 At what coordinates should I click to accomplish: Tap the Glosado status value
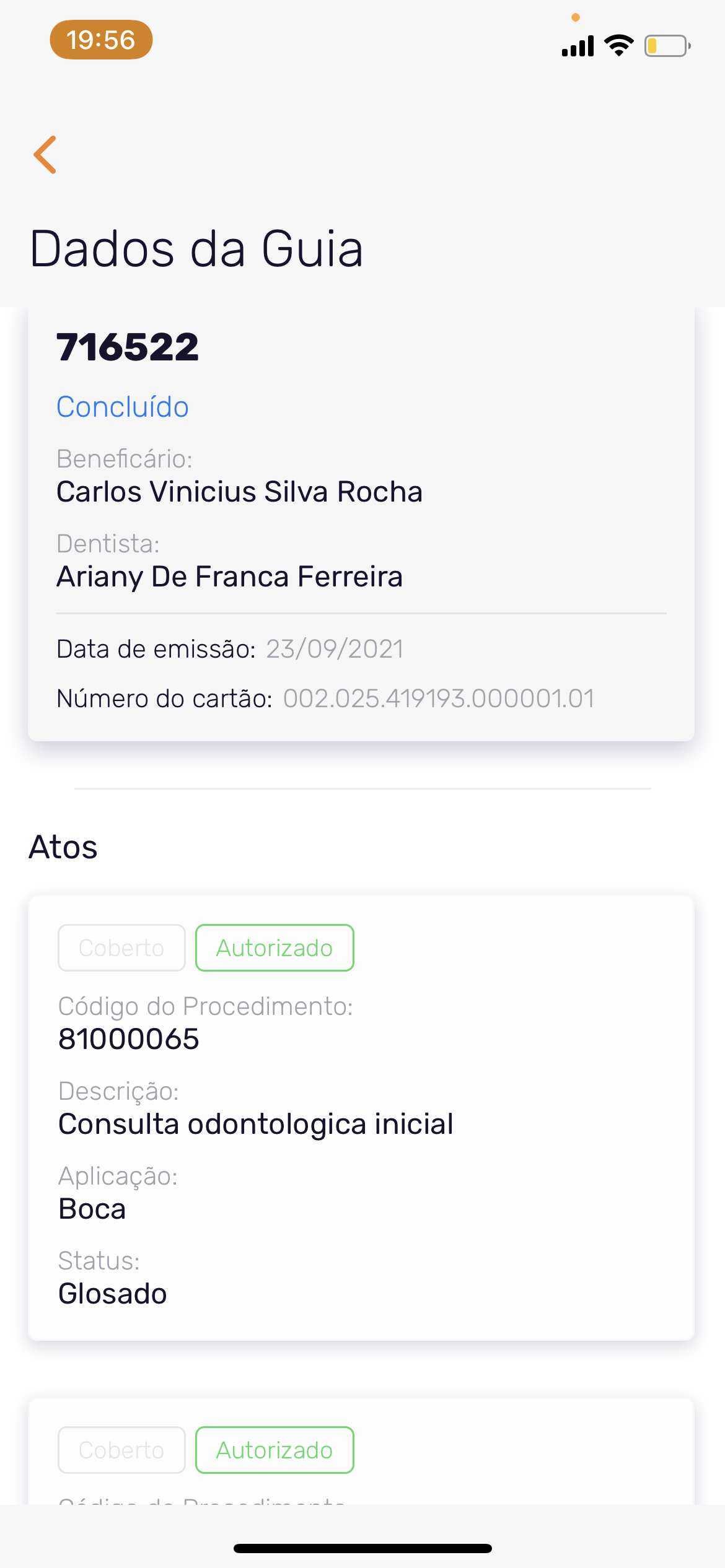point(112,1293)
